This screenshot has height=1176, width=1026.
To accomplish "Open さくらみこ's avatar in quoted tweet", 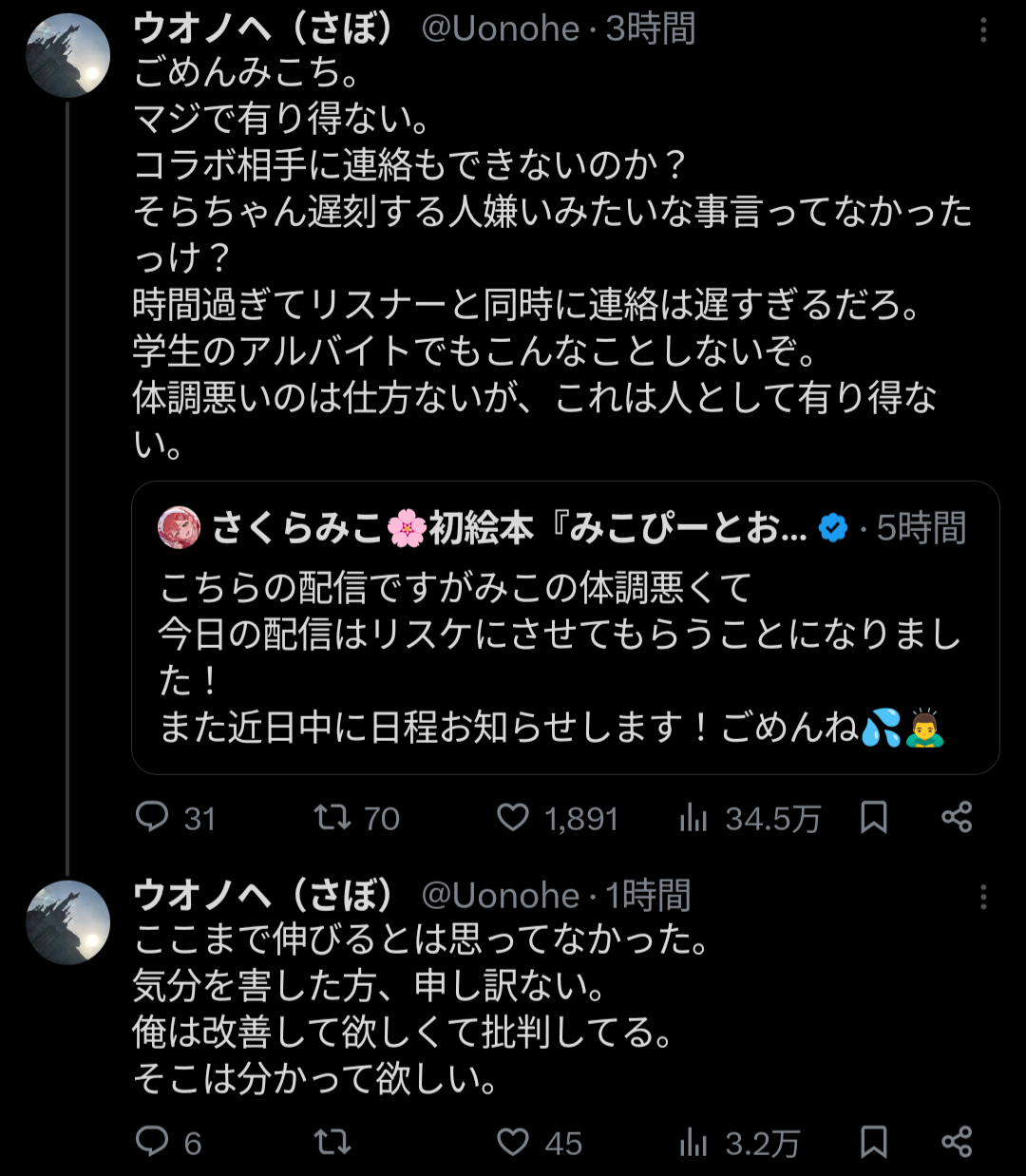I will 180,528.
